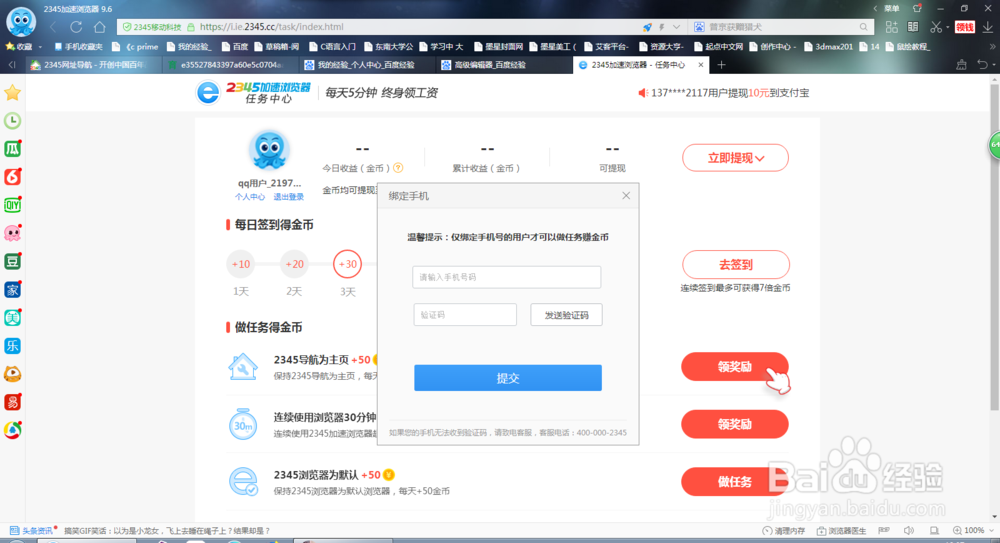This screenshot has width=1000, height=543.
Task: Click the 发送验证码 button
Action: click(566, 315)
